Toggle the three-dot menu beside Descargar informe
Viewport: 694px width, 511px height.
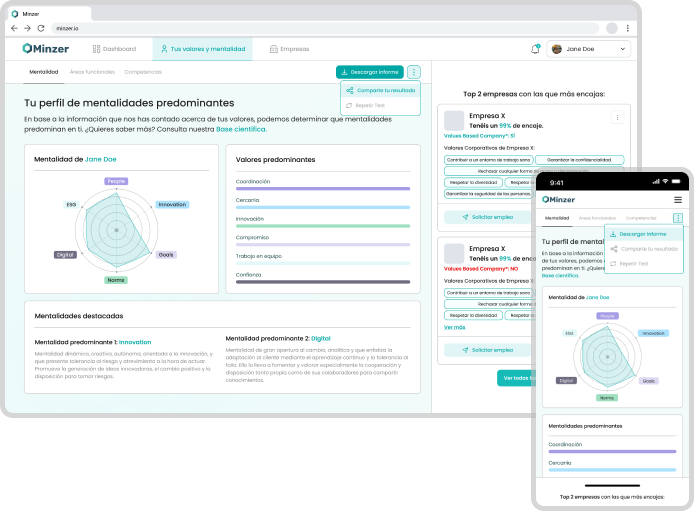(x=413, y=72)
